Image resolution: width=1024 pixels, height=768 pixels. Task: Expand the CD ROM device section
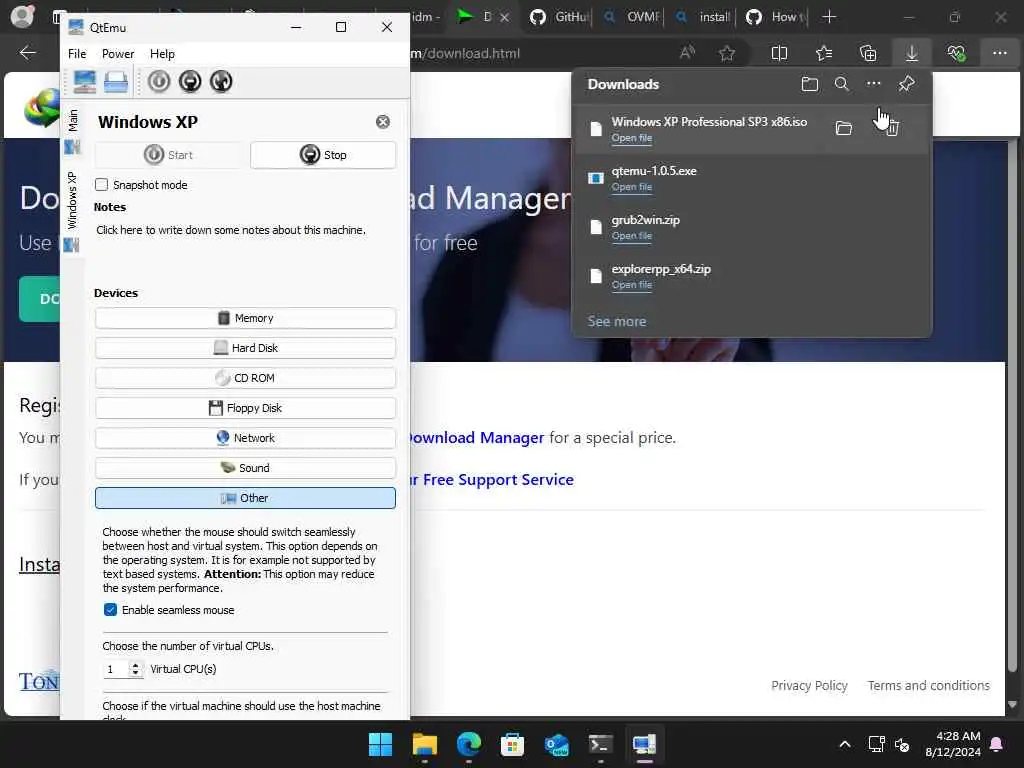click(x=245, y=378)
